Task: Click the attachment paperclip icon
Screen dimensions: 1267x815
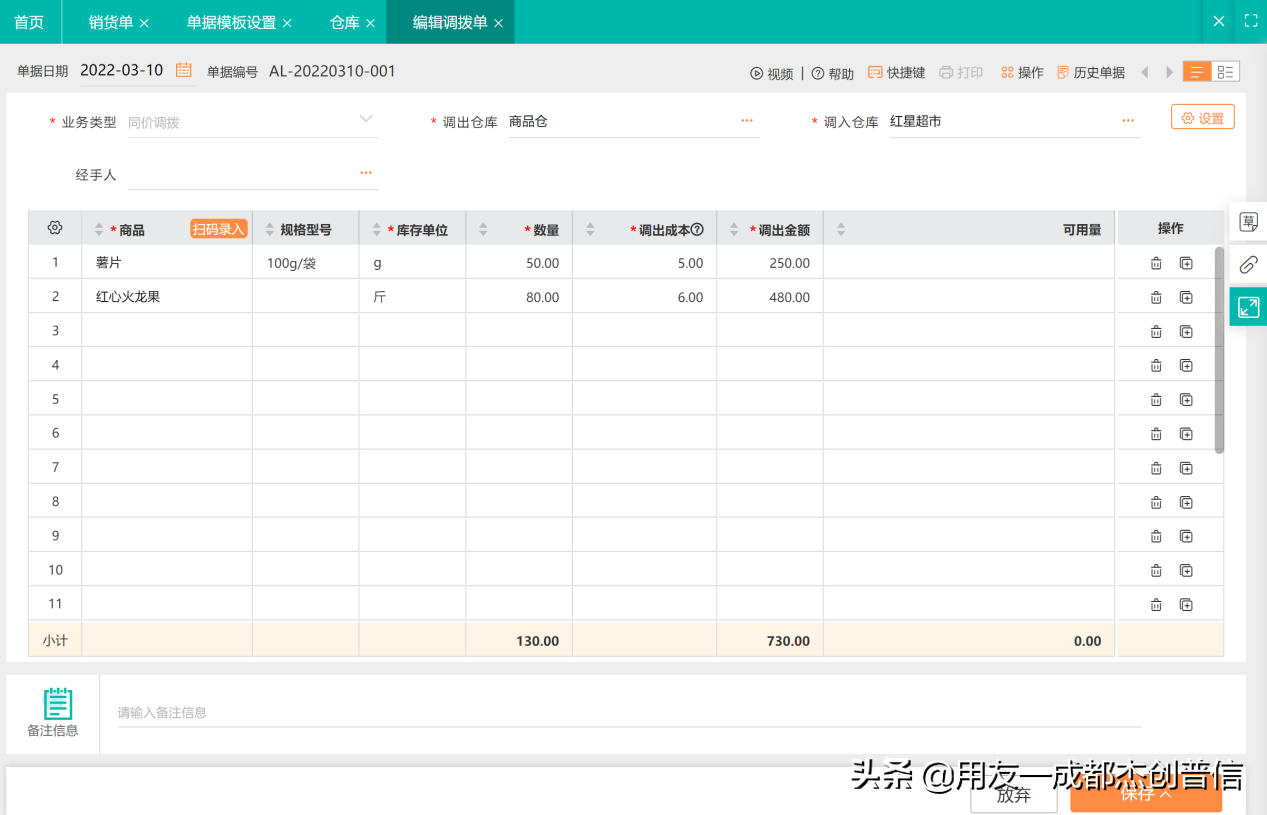Action: pos(1247,265)
